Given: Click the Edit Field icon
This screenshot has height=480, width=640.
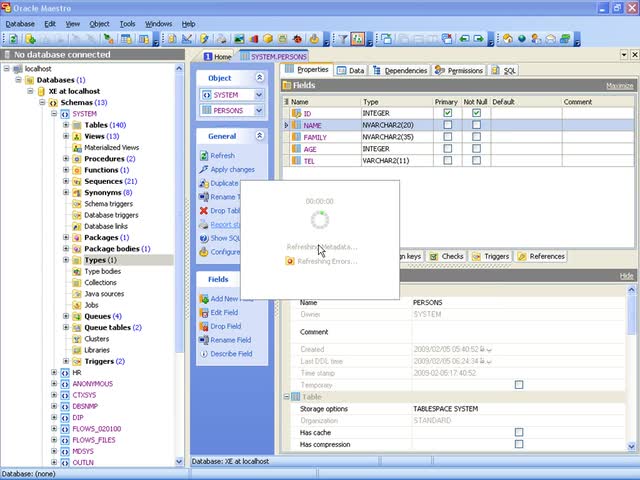Looking at the screenshot, I should tap(204, 313).
